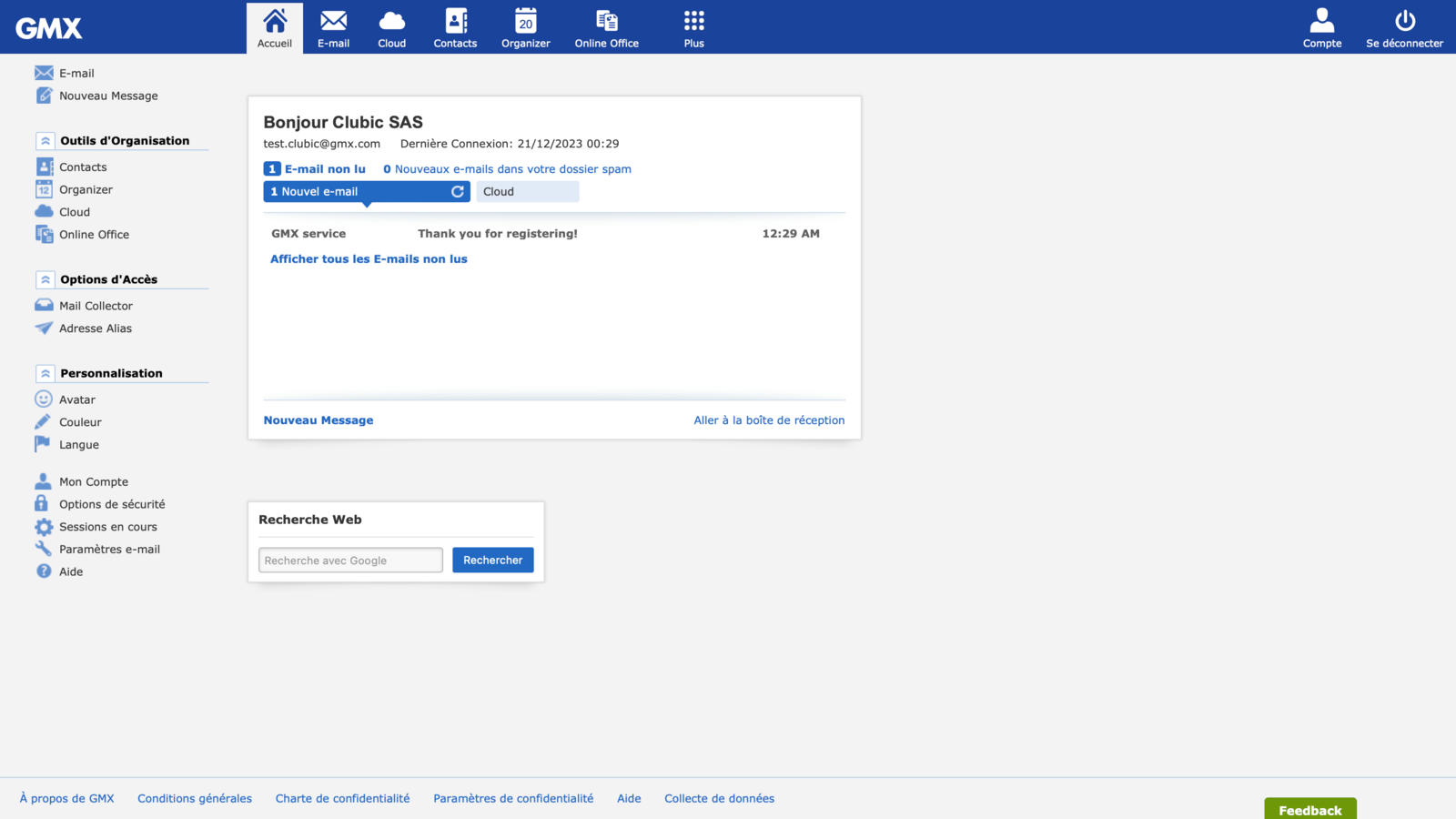Go to Contacts in the top bar
Viewport: 1456px width, 819px height.
point(455,28)
